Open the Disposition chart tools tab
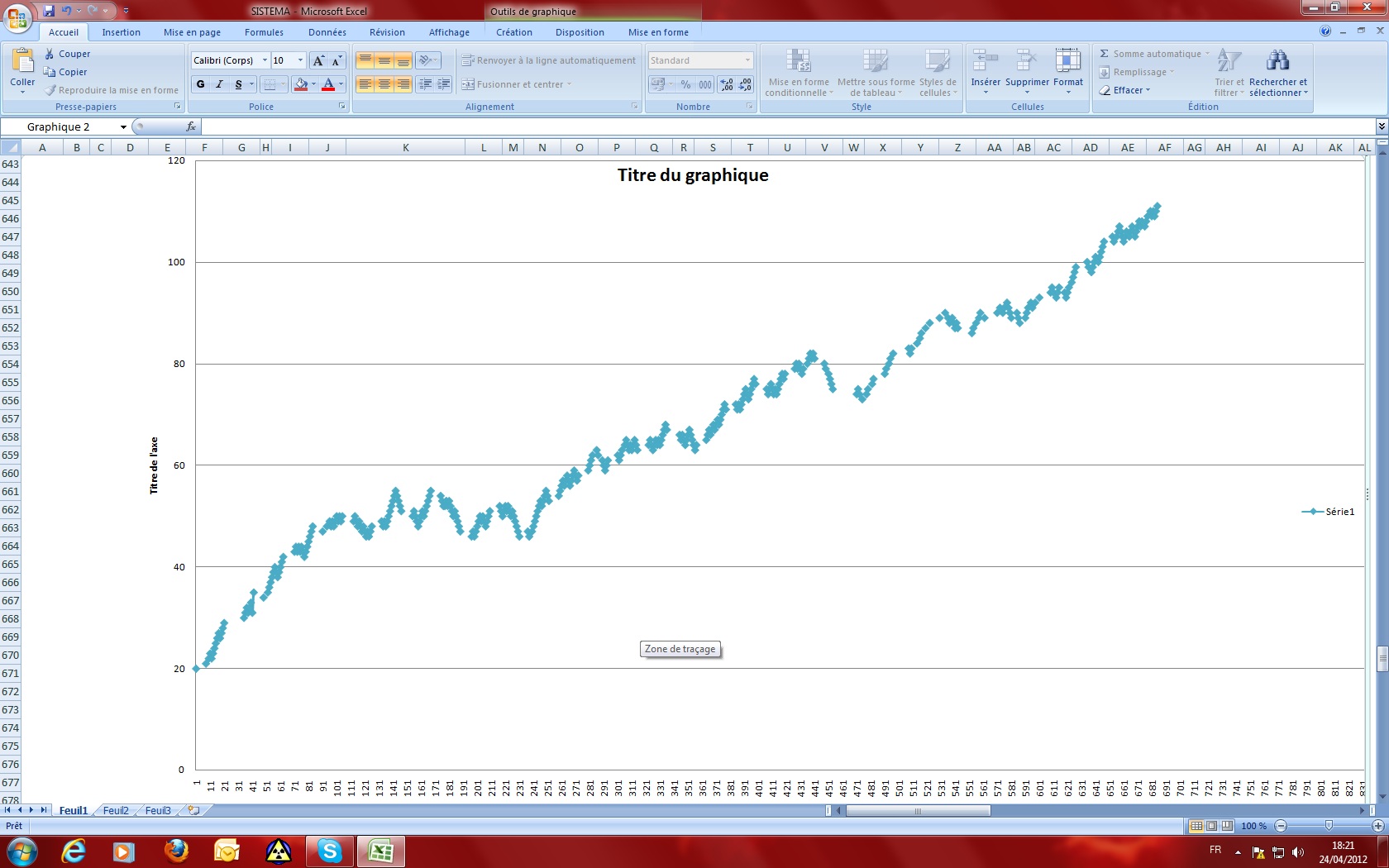This screenshot has height=868, width=1389. click(x=580, y=32)
